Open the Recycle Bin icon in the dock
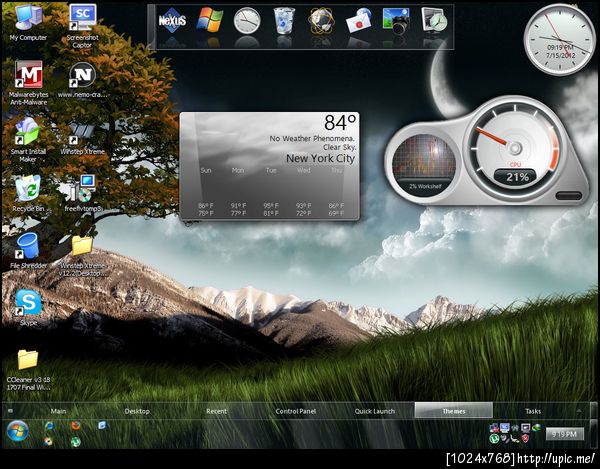Image resolution: width=600 pixels, height=469 pixels. click(x=284, y=21)
